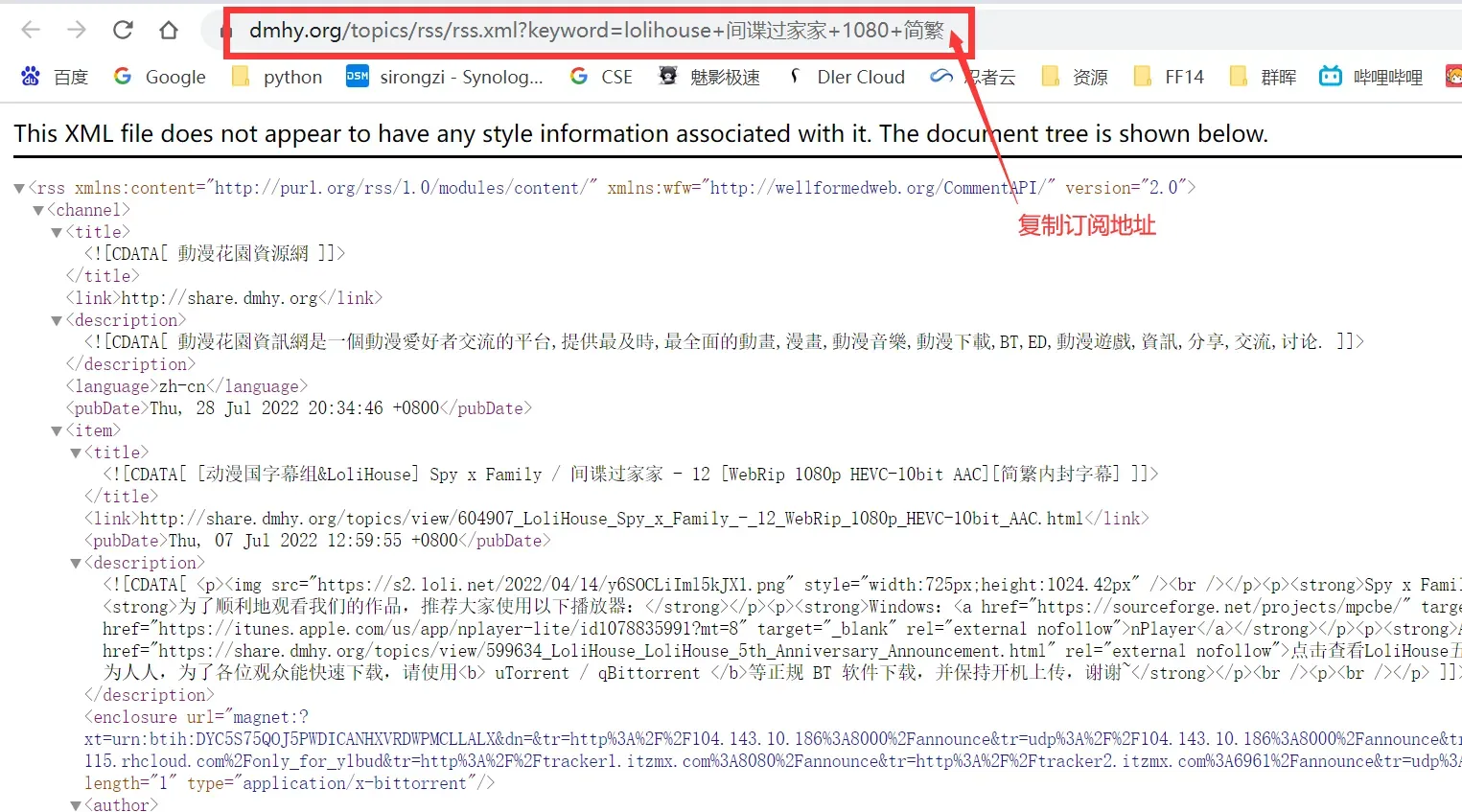Open the browser home page
1462x812 pixels.
(169, 30)
